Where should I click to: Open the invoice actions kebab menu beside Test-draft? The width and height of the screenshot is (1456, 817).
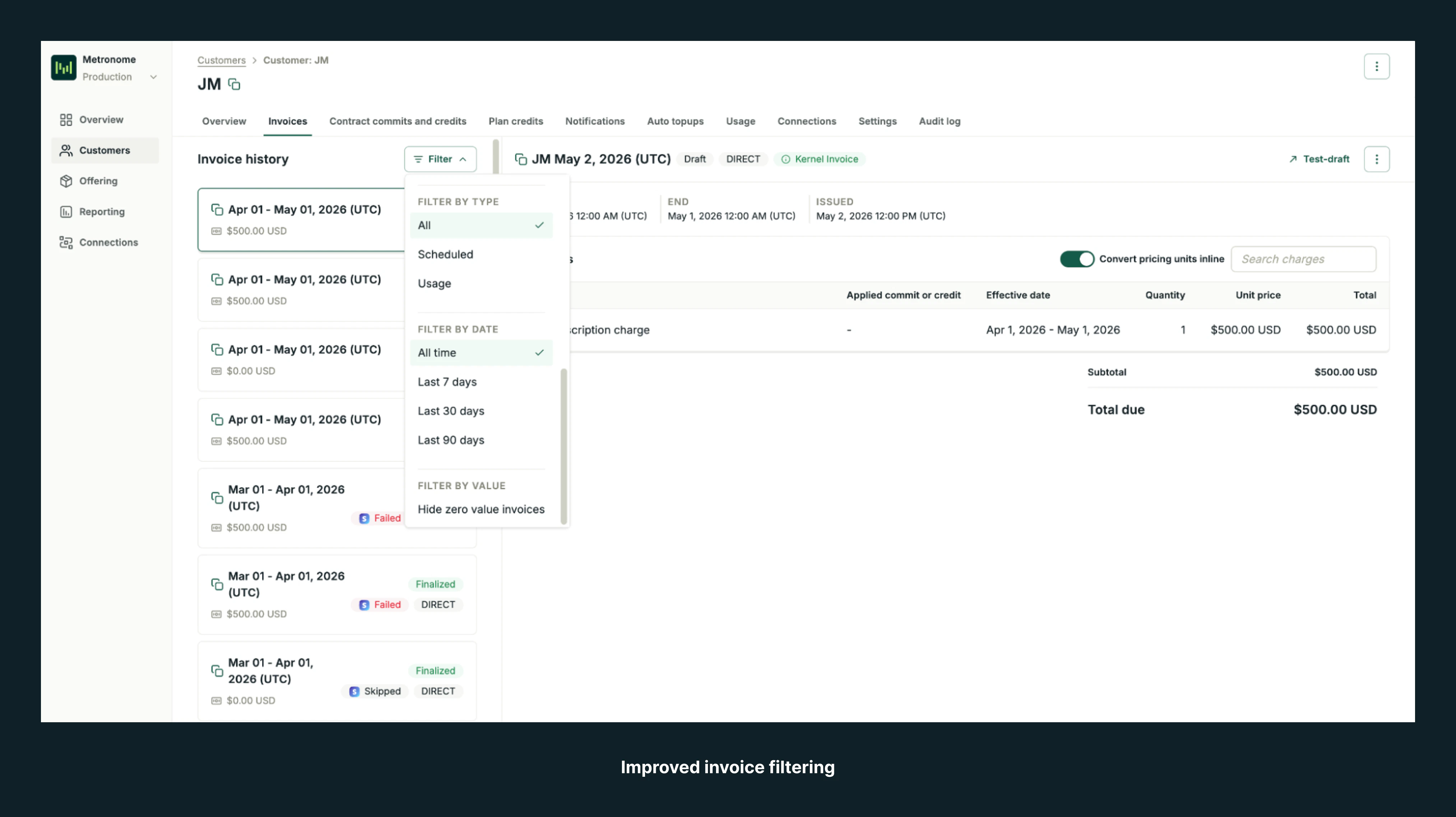click(1377, 159)
